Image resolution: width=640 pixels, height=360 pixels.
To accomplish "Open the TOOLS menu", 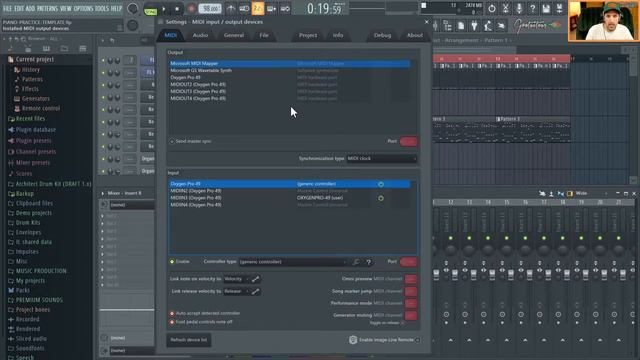I will (102, 9).
